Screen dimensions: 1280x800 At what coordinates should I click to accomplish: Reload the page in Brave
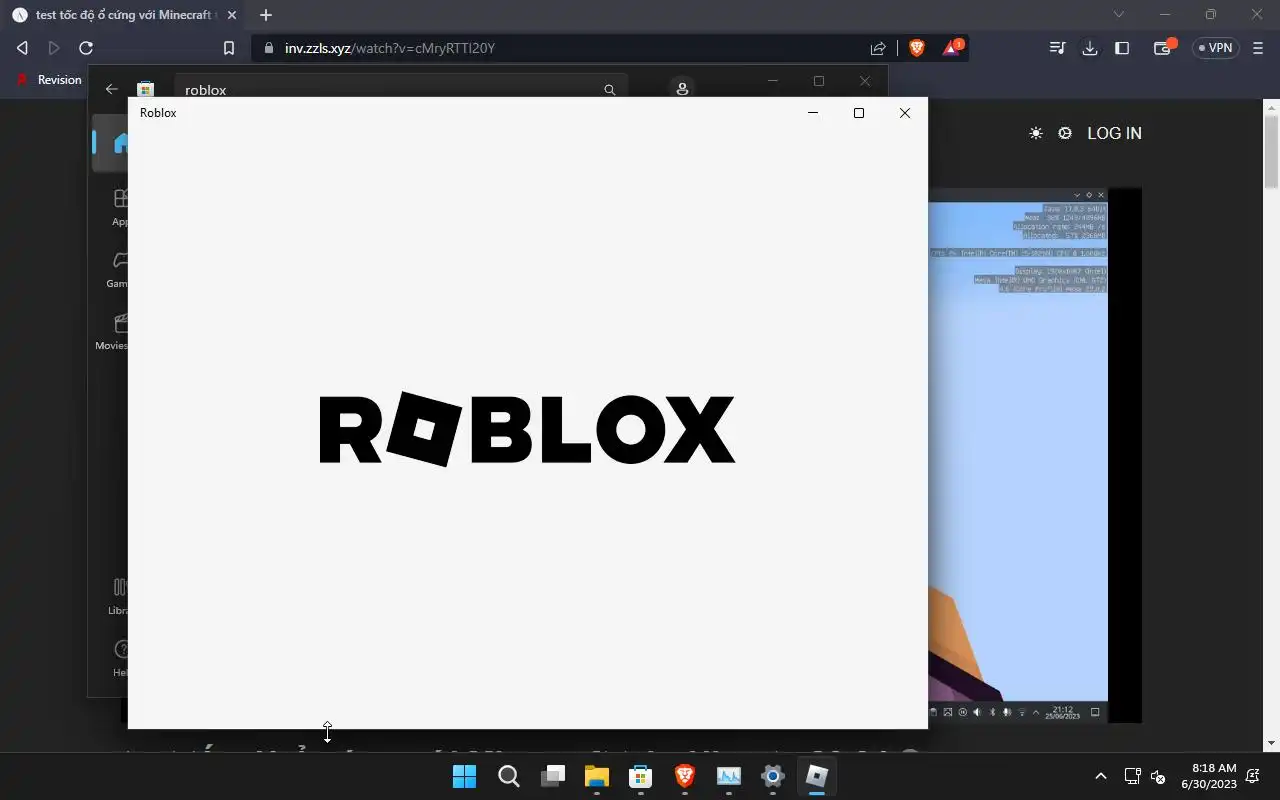point(86,48)
